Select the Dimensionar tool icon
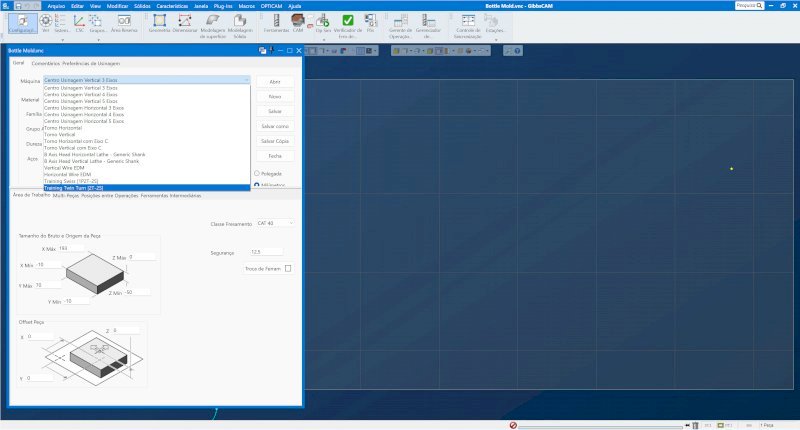Screen dimensions: 800x430 coord(185,23)
